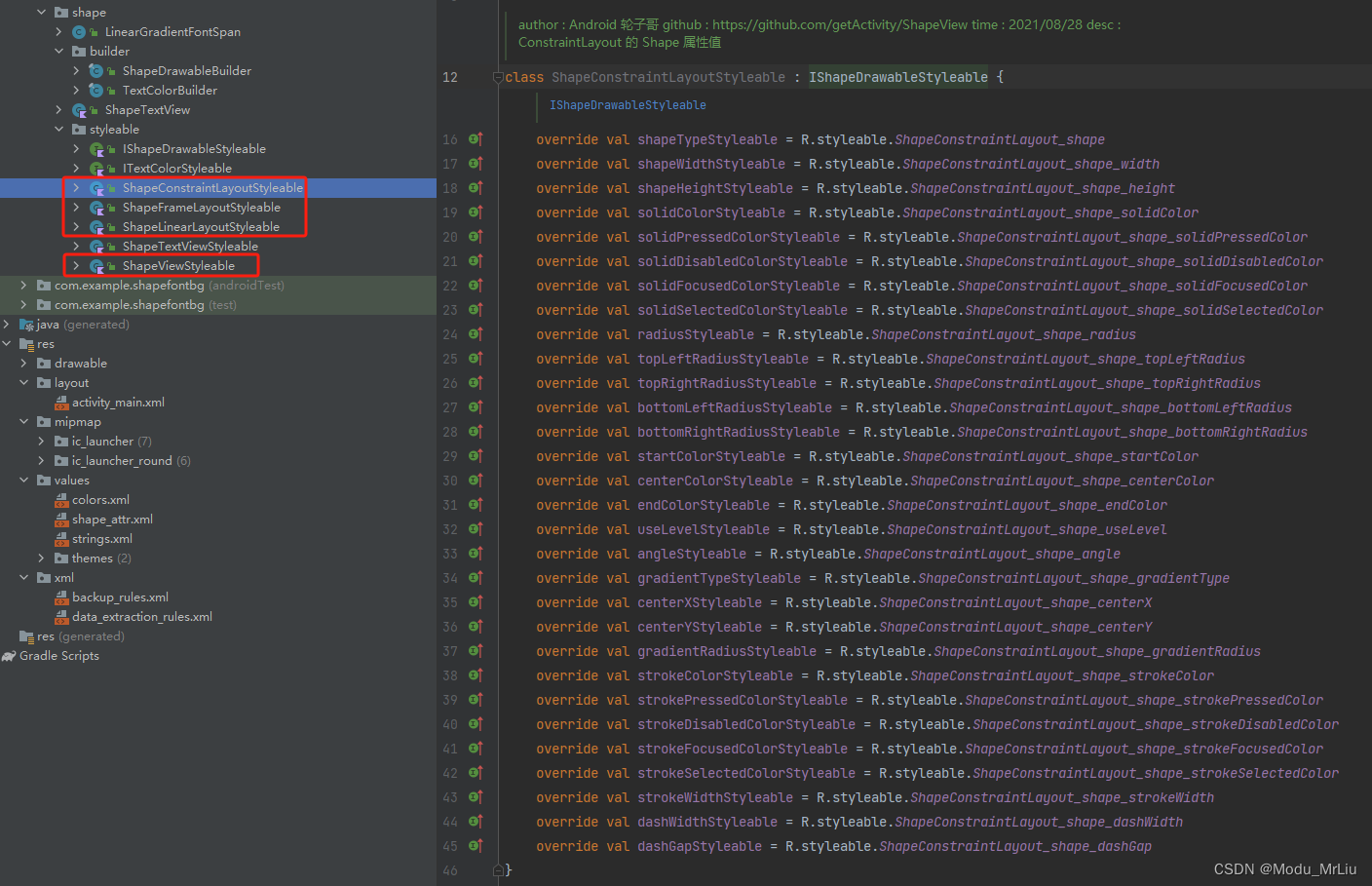The height and width of the screenshot is (886, 1372).
Task: Open the GitHub ShapeView link in comment
Action: pyautogui.click(x=840, y=24)
